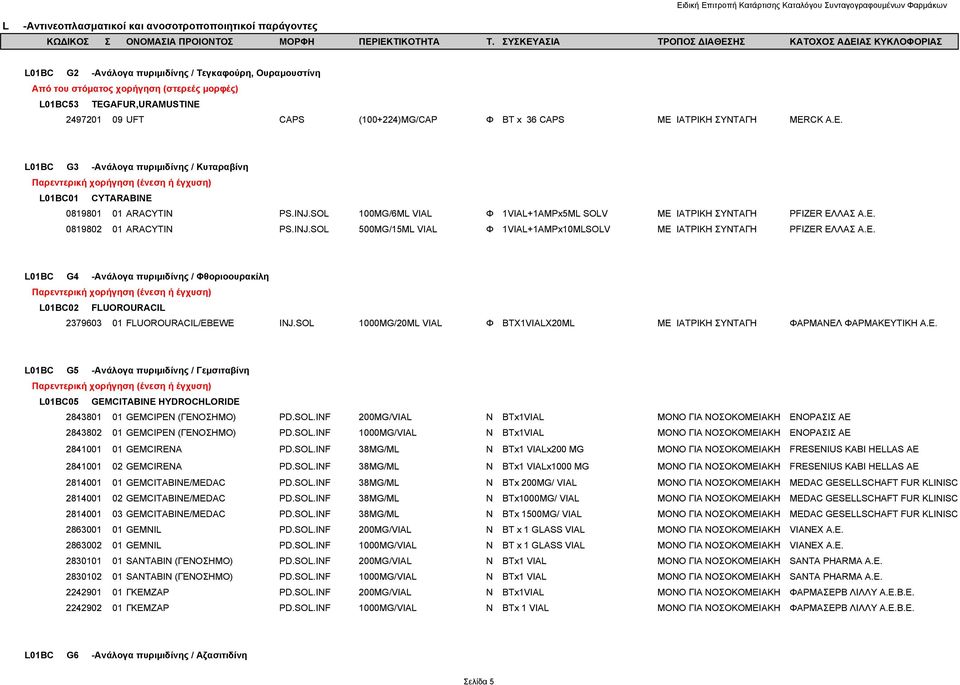Click content 500MG/15ML VIAL
This screenshot has height=685, width=960.
[398, 230]
